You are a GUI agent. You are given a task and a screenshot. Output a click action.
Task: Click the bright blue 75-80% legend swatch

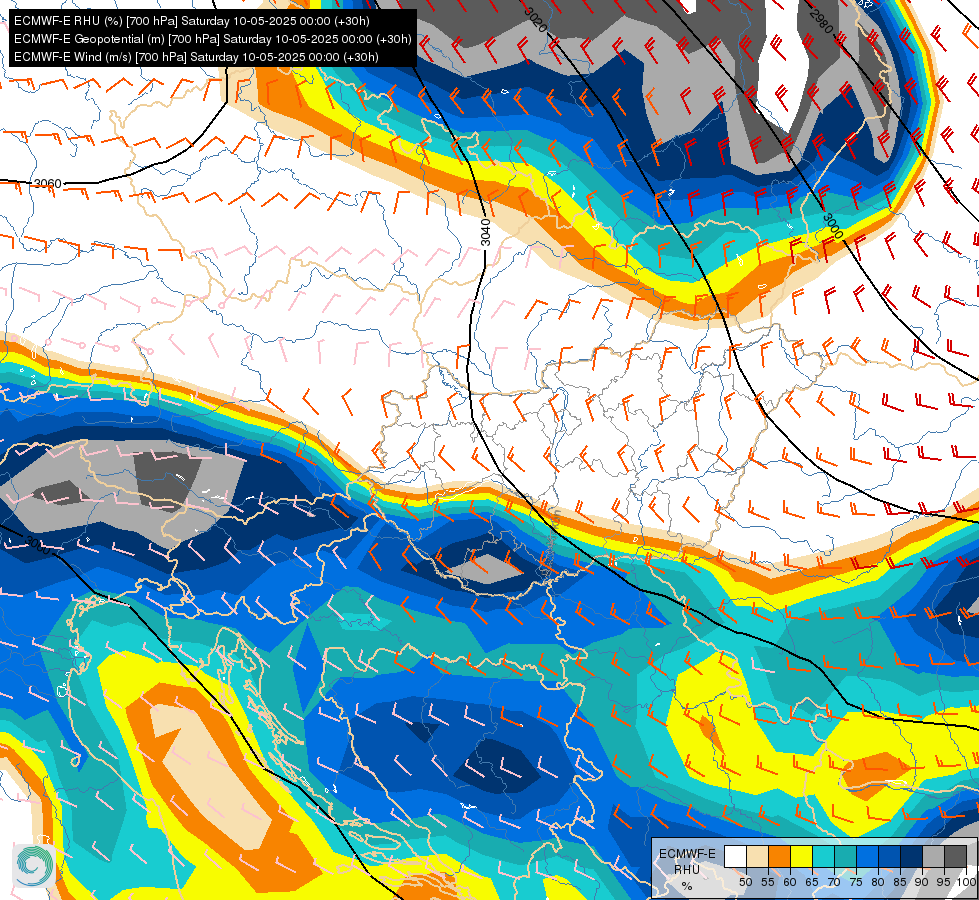[x=868, y=856]
